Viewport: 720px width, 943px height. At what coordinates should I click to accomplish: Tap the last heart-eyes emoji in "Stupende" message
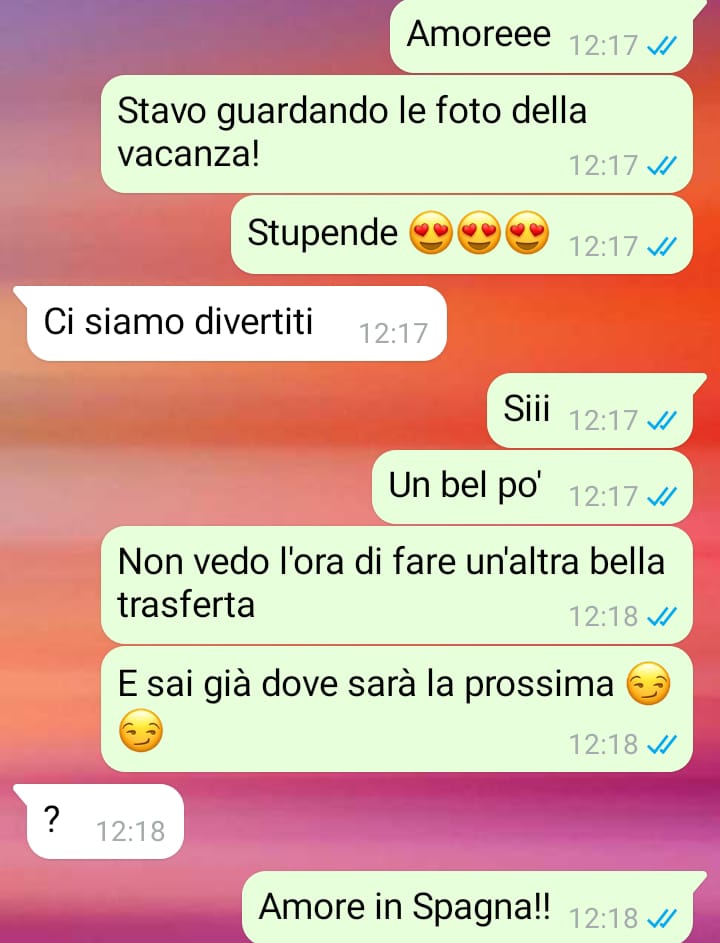[x=527, y=232]
